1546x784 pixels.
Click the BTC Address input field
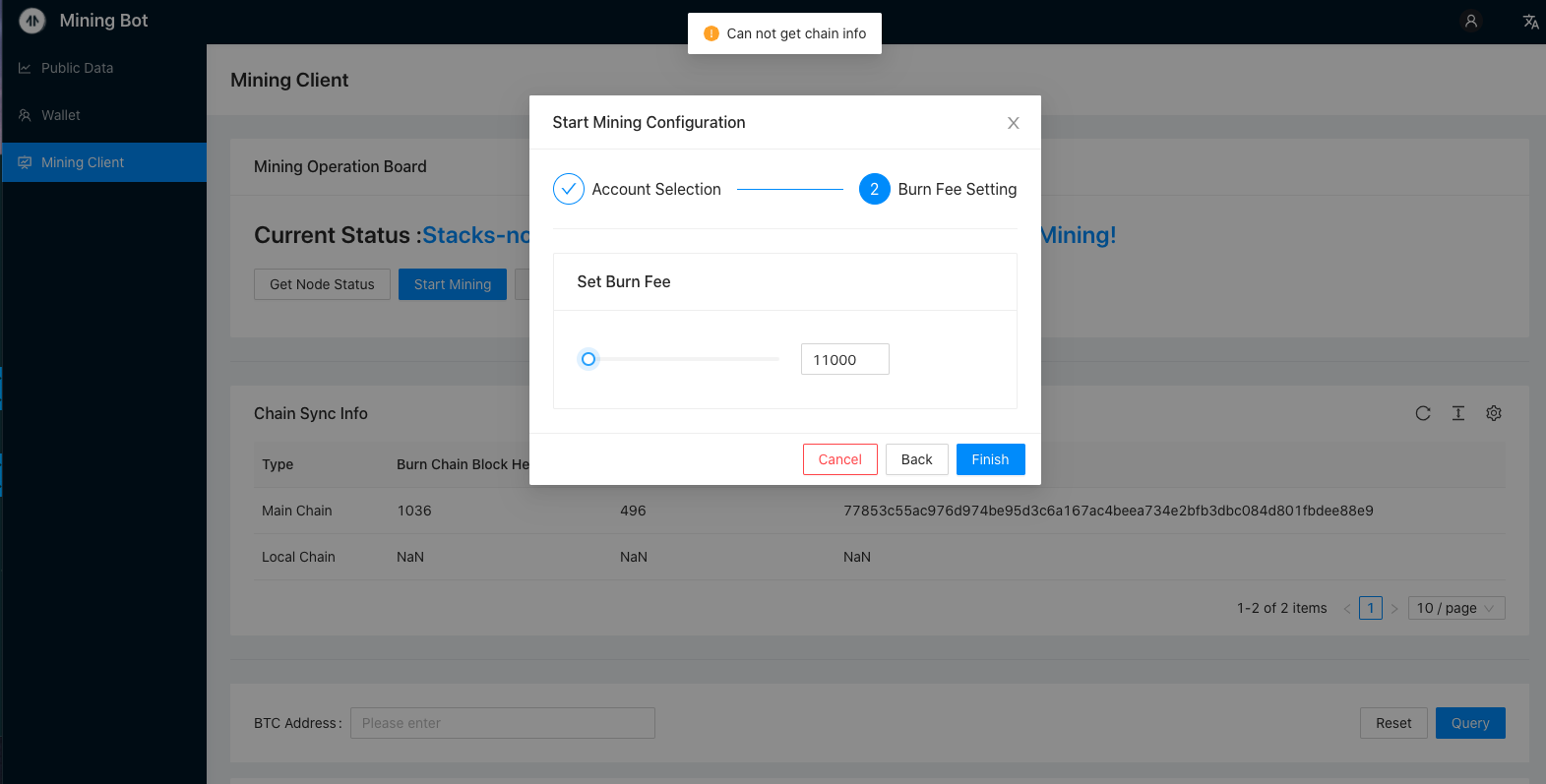pyautogui.click(x=503, y=723)
